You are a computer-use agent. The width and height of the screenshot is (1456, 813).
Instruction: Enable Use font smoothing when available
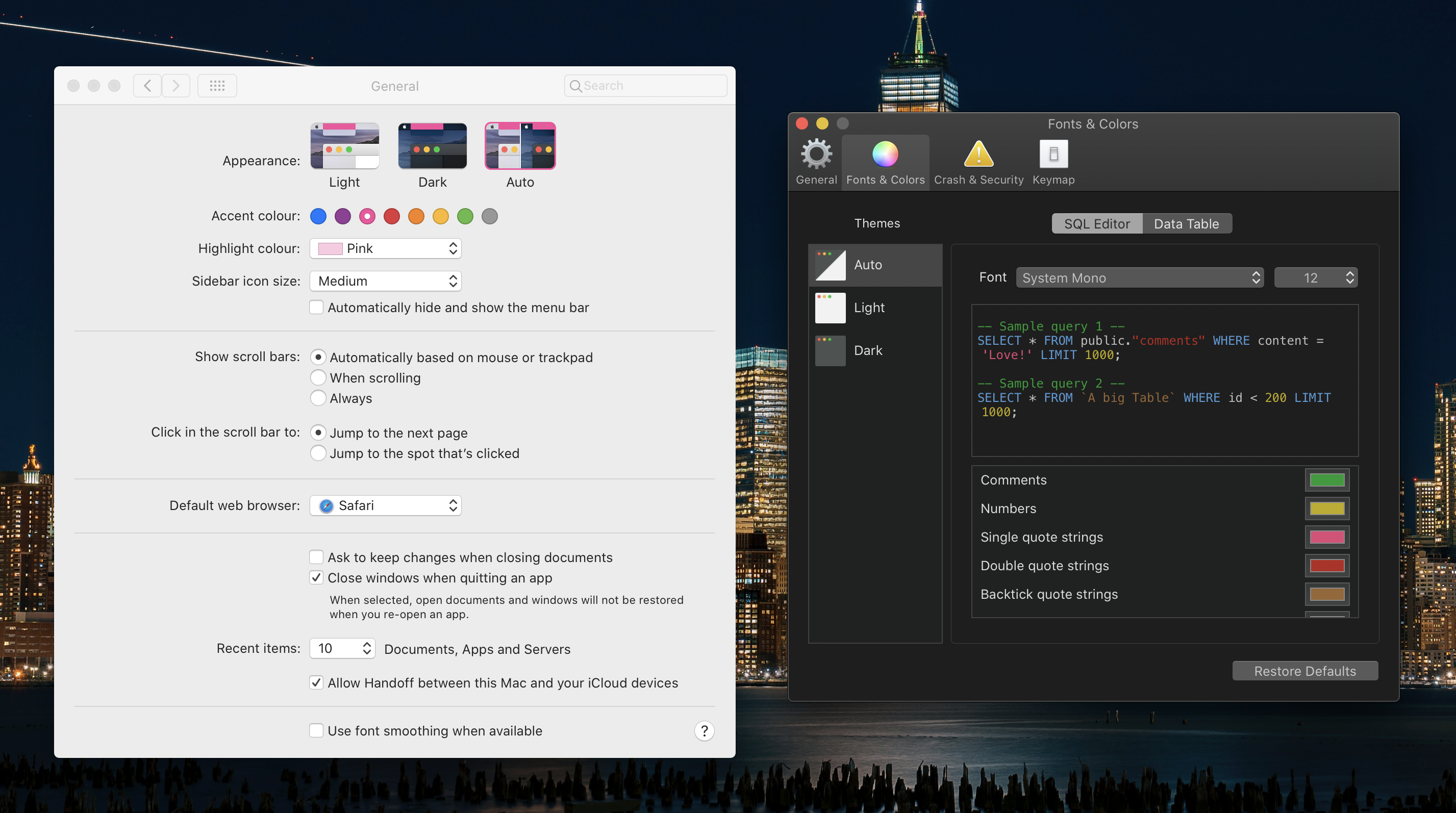tap(316, 730)
